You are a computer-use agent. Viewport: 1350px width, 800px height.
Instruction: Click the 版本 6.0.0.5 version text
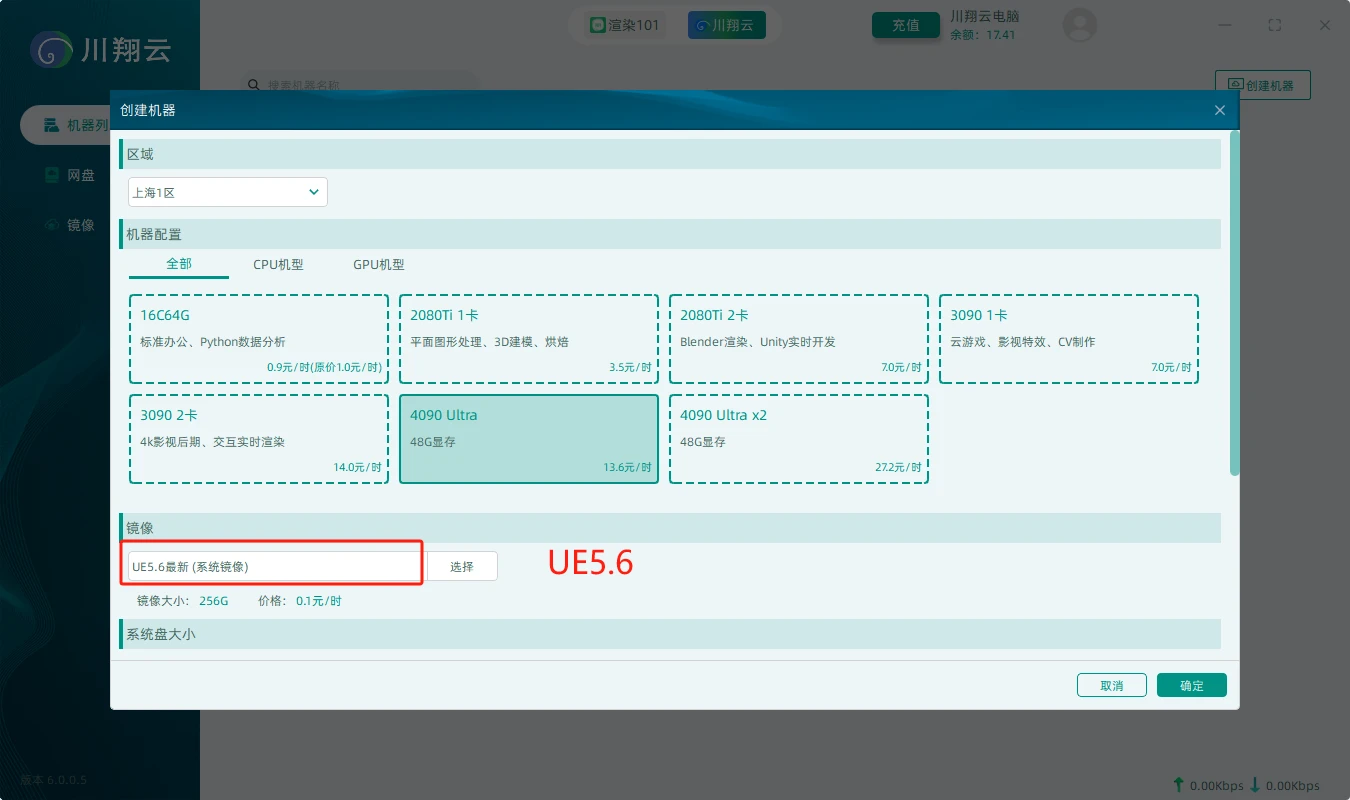pos(54,780)
